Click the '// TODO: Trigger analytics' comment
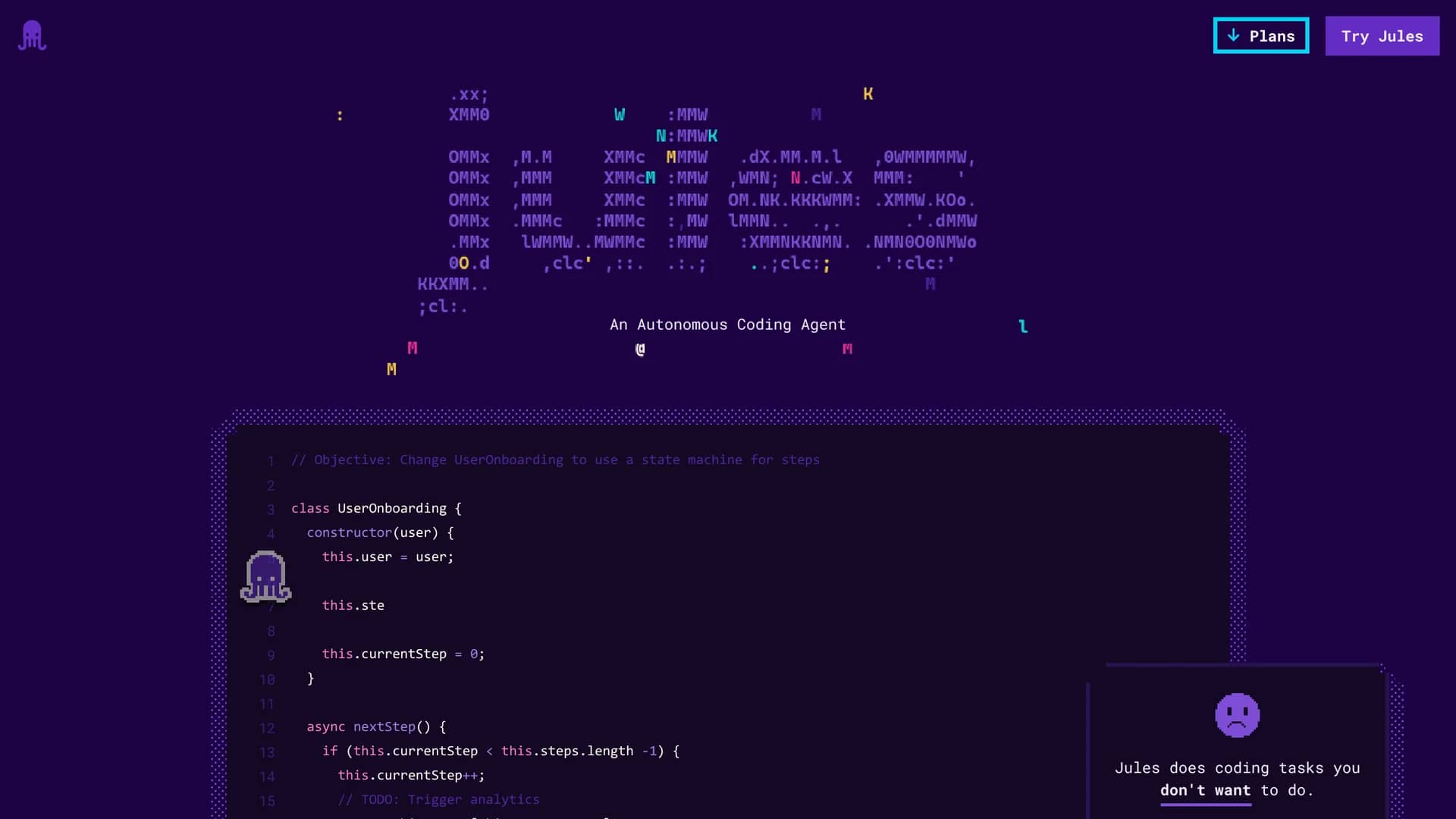Screen dimensions: 1456x819 438,799
